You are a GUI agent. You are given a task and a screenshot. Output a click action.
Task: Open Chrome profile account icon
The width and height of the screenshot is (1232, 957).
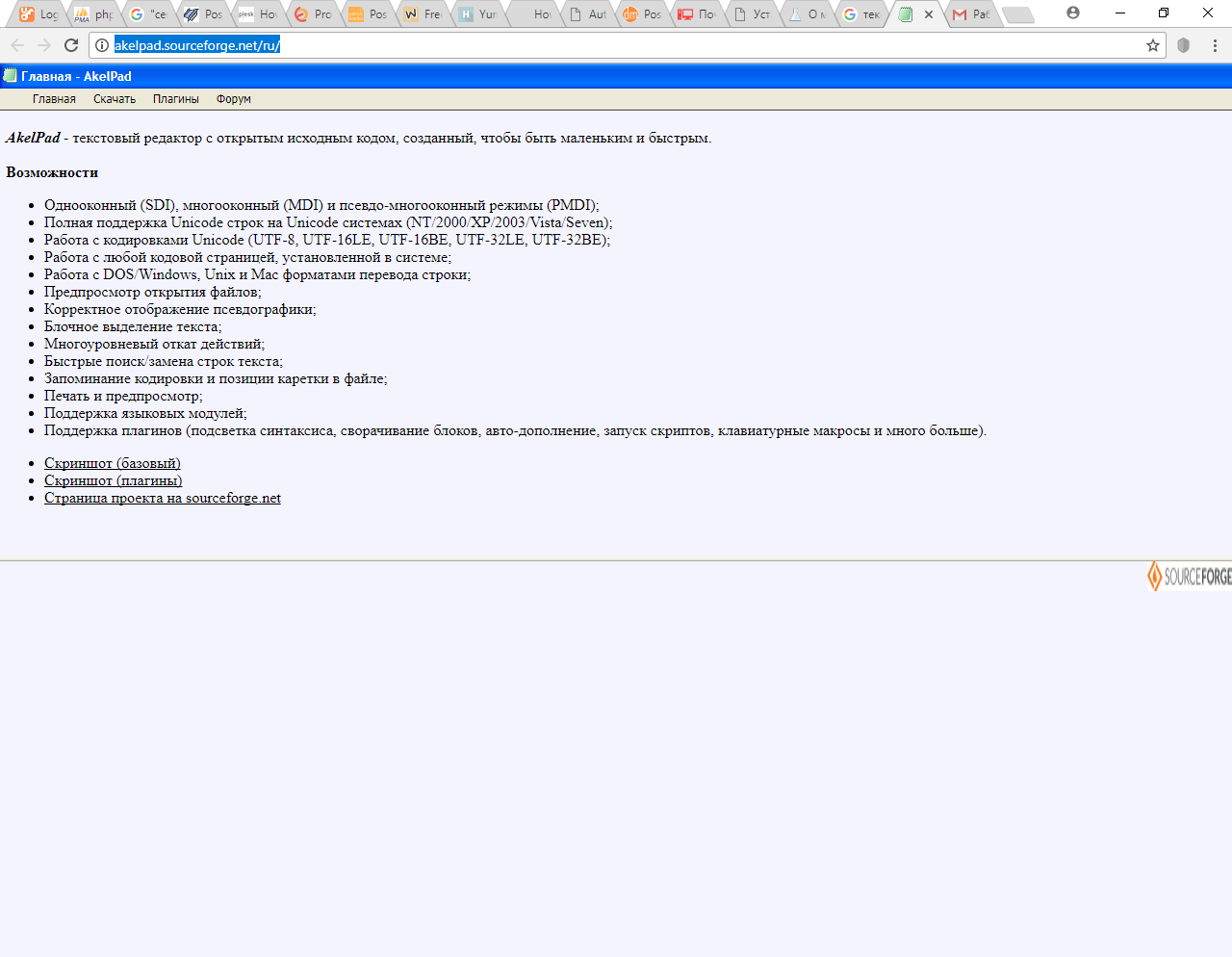(1073, 13)
